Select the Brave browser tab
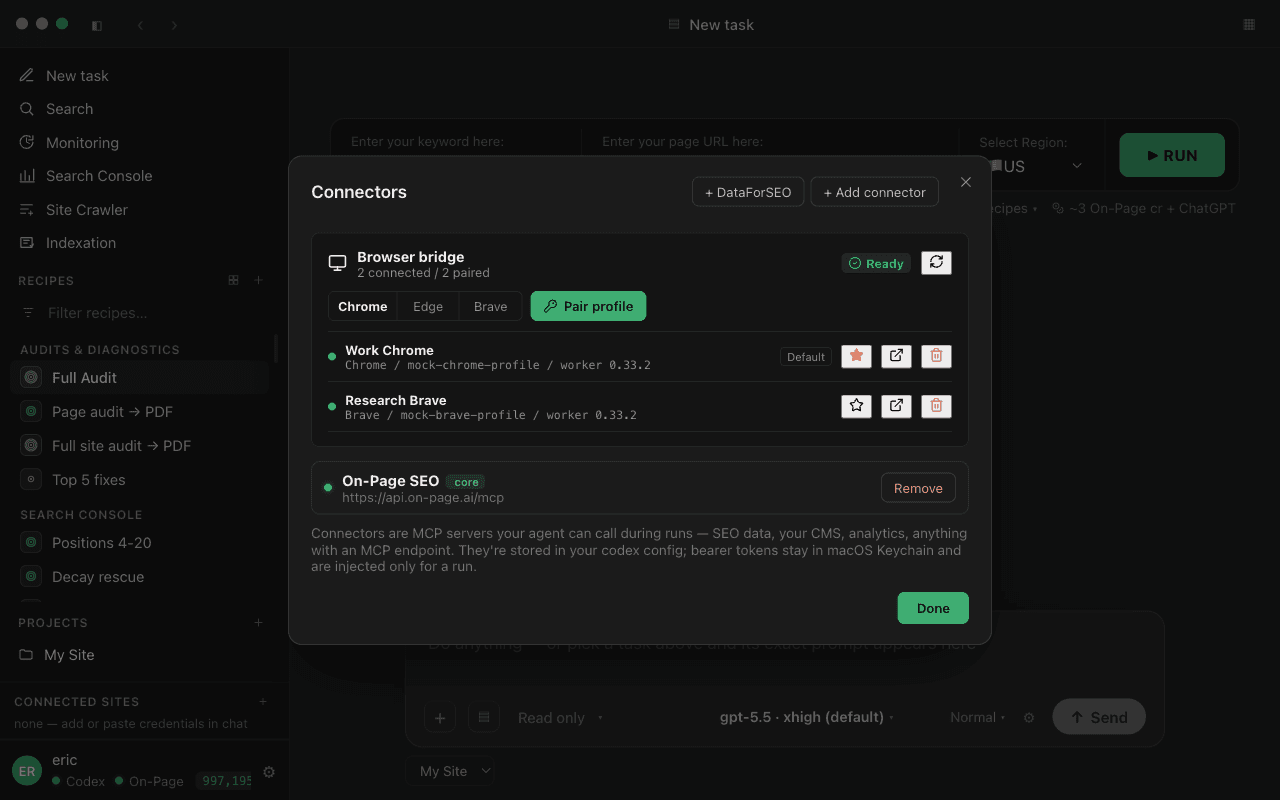 coord(490,306)
